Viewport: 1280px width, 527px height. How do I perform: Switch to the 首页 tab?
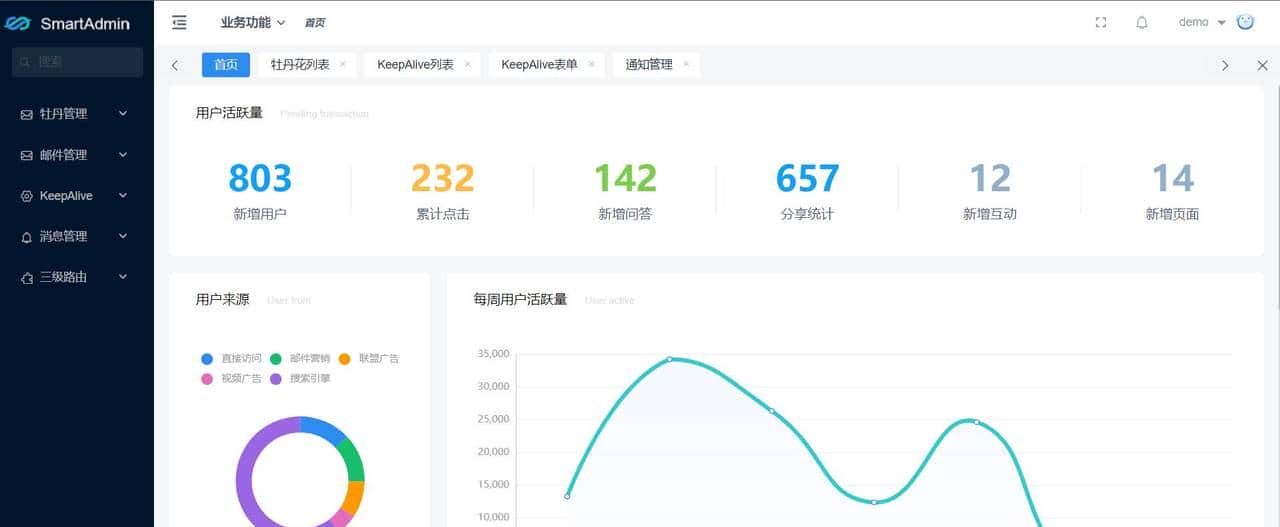point(226,65)
